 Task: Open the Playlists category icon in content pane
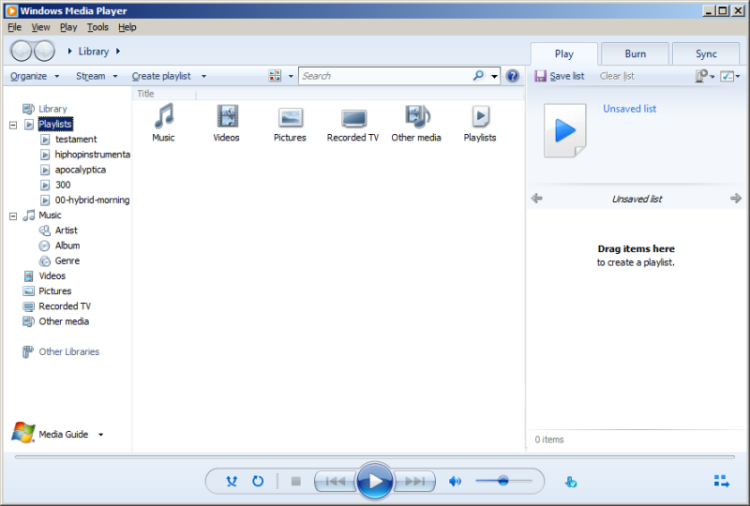pyautogui.click(x=480, y=116)
